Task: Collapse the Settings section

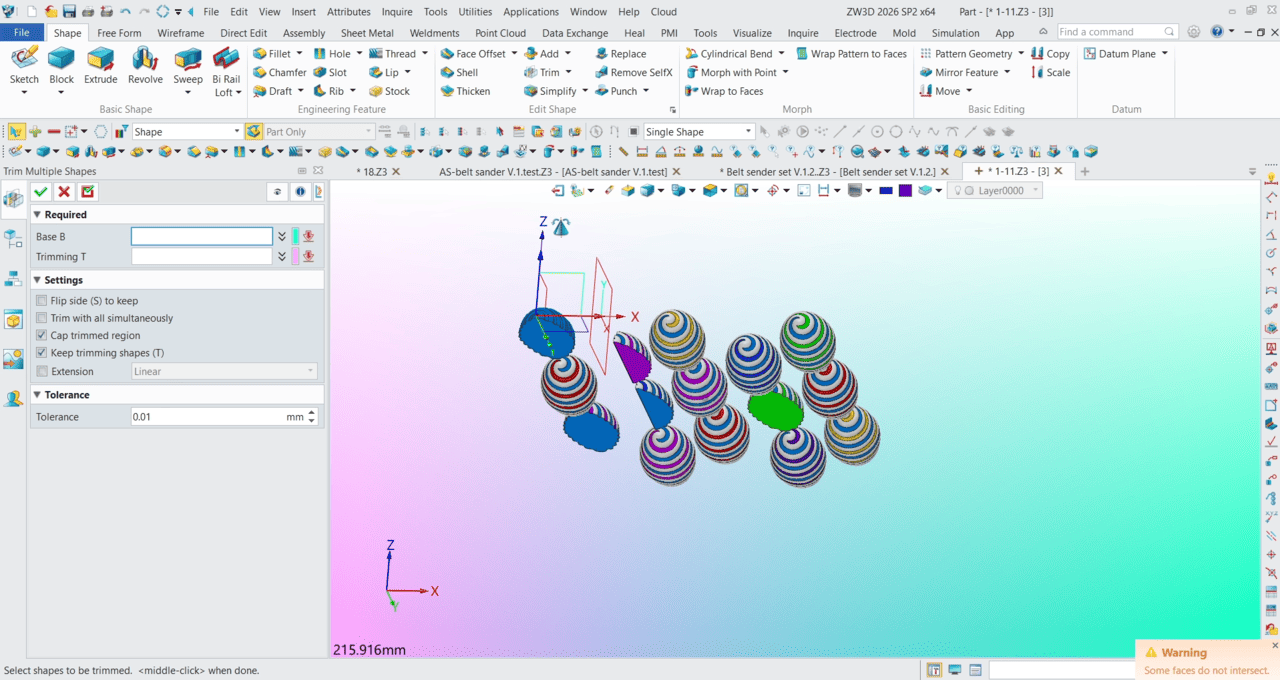Action: pyautogui.click(x=37, y=280)
